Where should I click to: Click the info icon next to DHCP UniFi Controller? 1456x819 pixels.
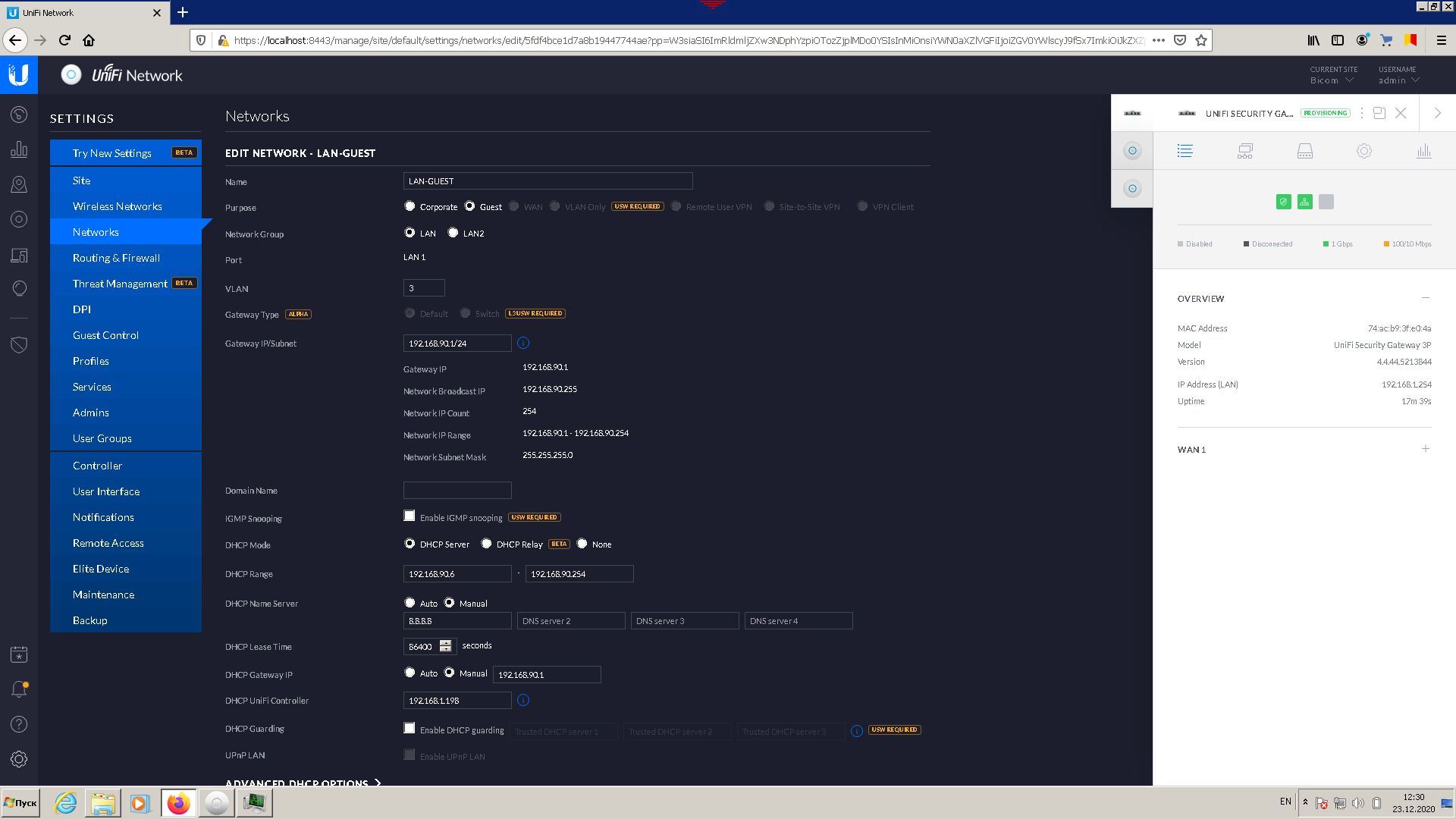click(x=523, y=700)
